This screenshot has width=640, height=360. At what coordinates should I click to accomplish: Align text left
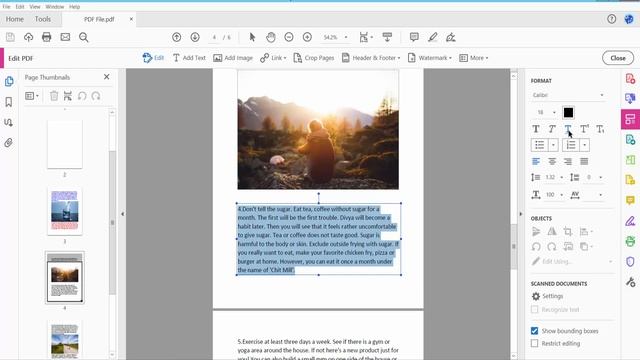pyautogui.click(x=536, y=162)
